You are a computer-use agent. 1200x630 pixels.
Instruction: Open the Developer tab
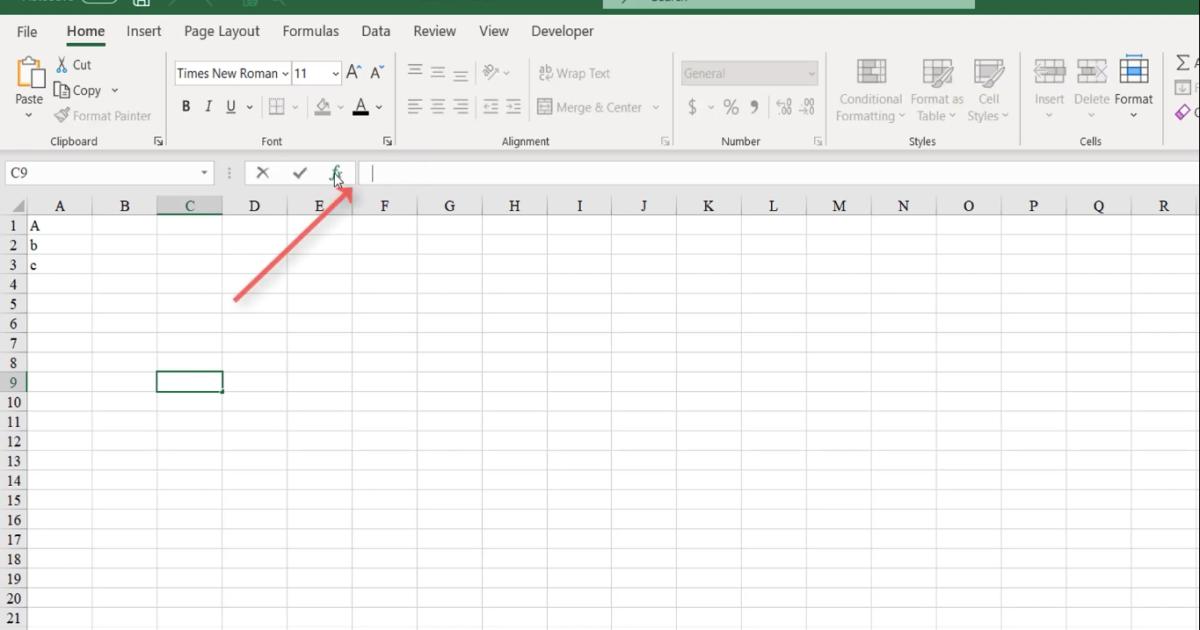[x=562, y=31]
